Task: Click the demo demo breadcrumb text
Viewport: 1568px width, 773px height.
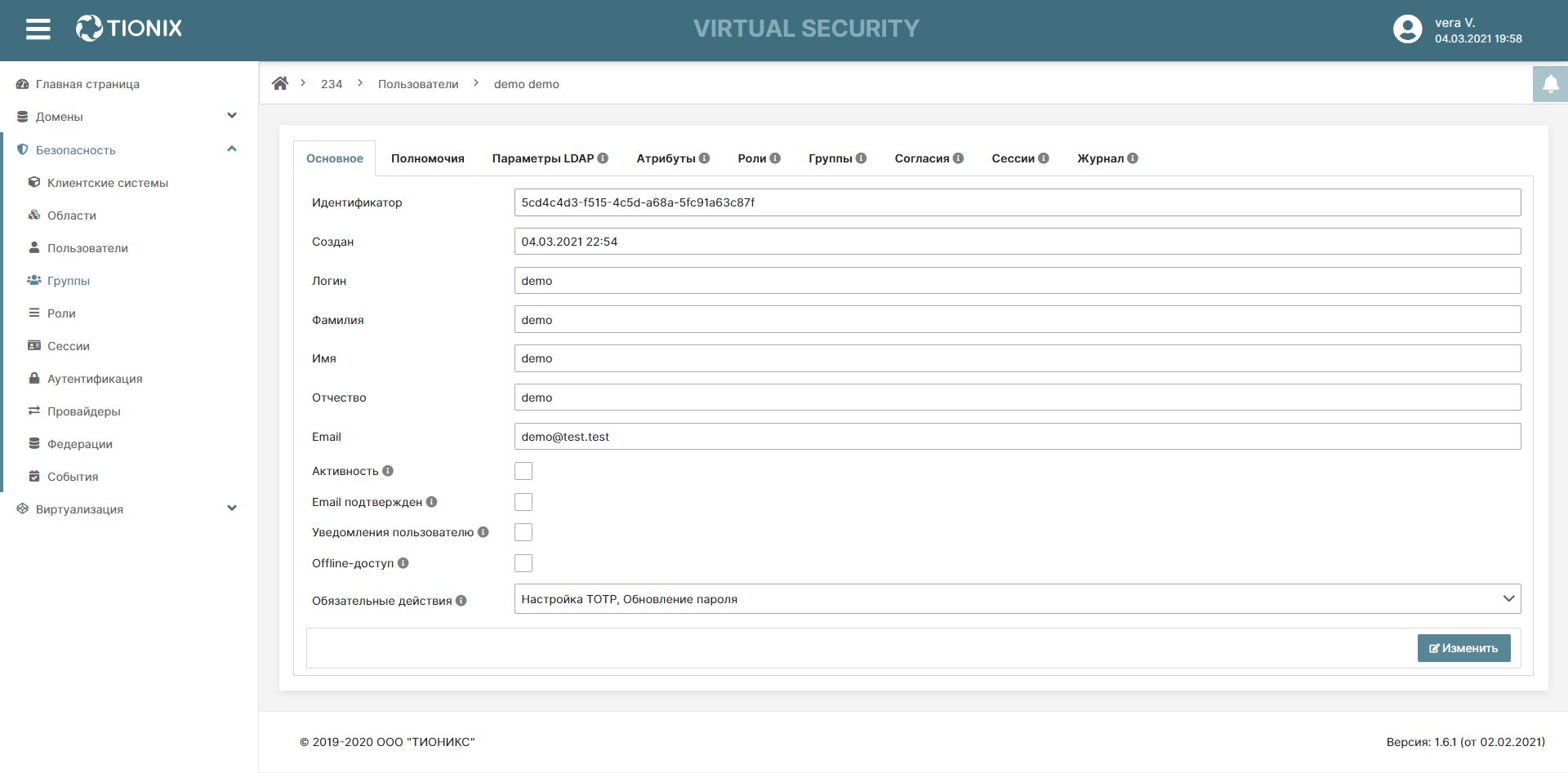Action: 527,84
